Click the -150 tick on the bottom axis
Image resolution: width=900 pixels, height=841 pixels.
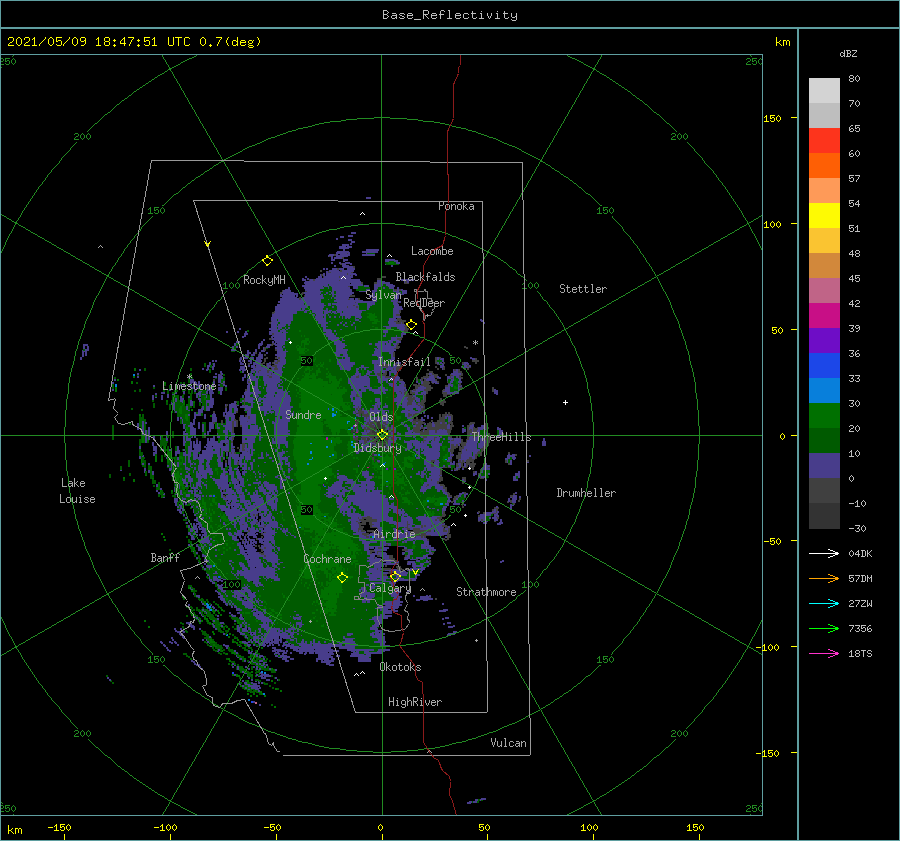(59, 827)
